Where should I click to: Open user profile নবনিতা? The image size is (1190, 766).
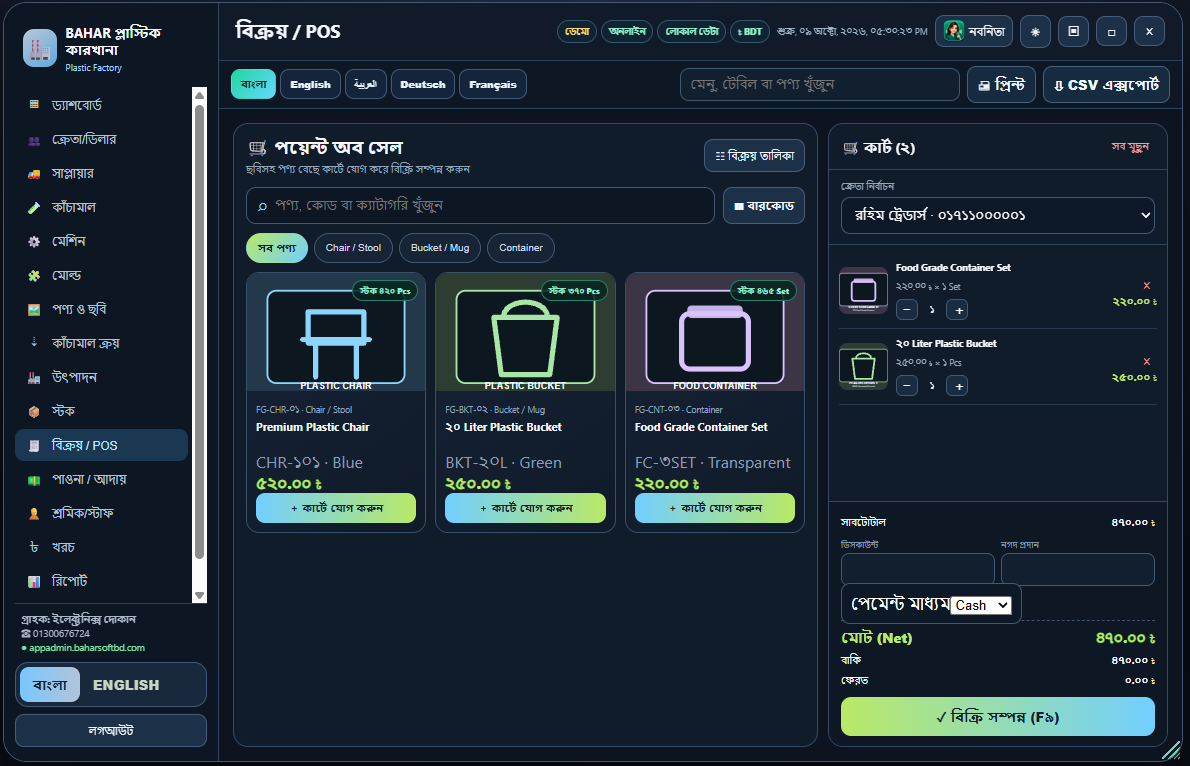pos(974,32)
